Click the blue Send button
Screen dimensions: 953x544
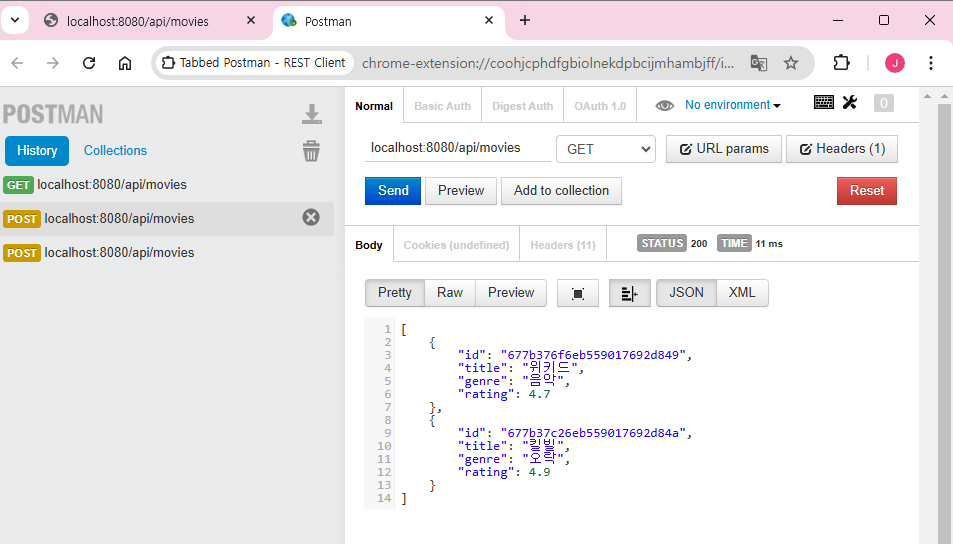393,191
